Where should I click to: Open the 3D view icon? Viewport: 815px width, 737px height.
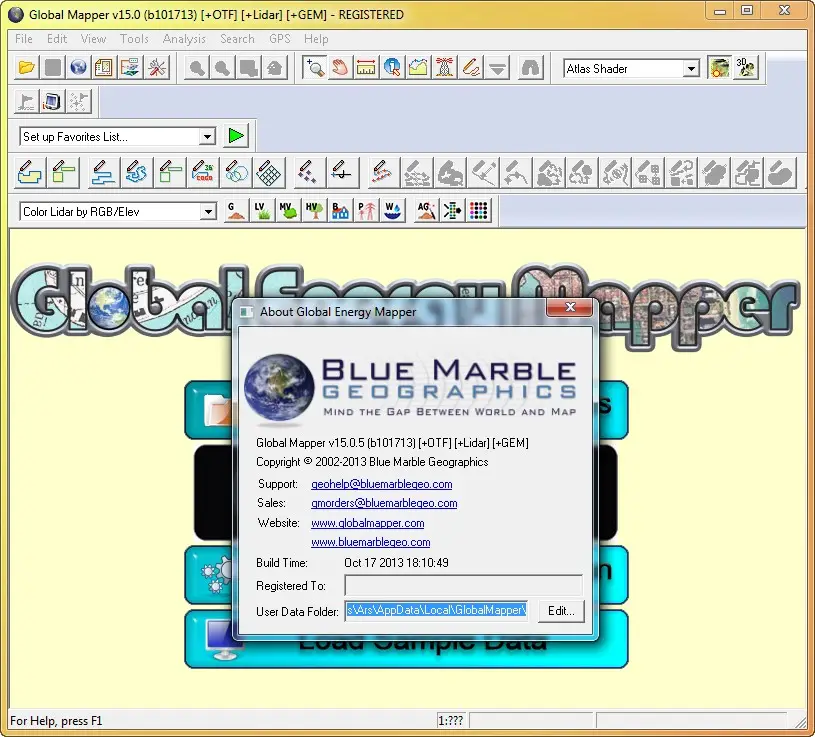coord(746,68)
